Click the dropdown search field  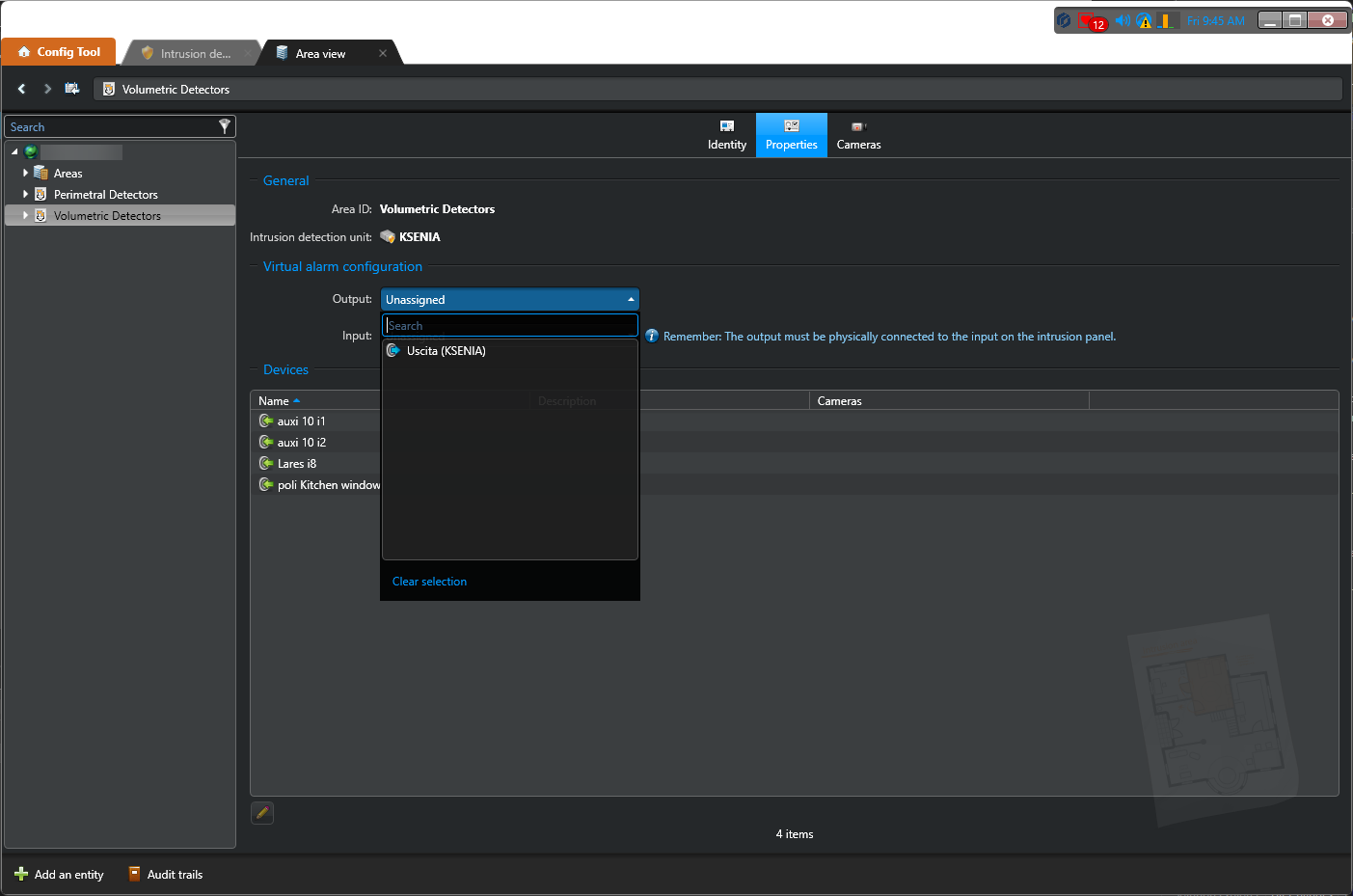[509, 326]
